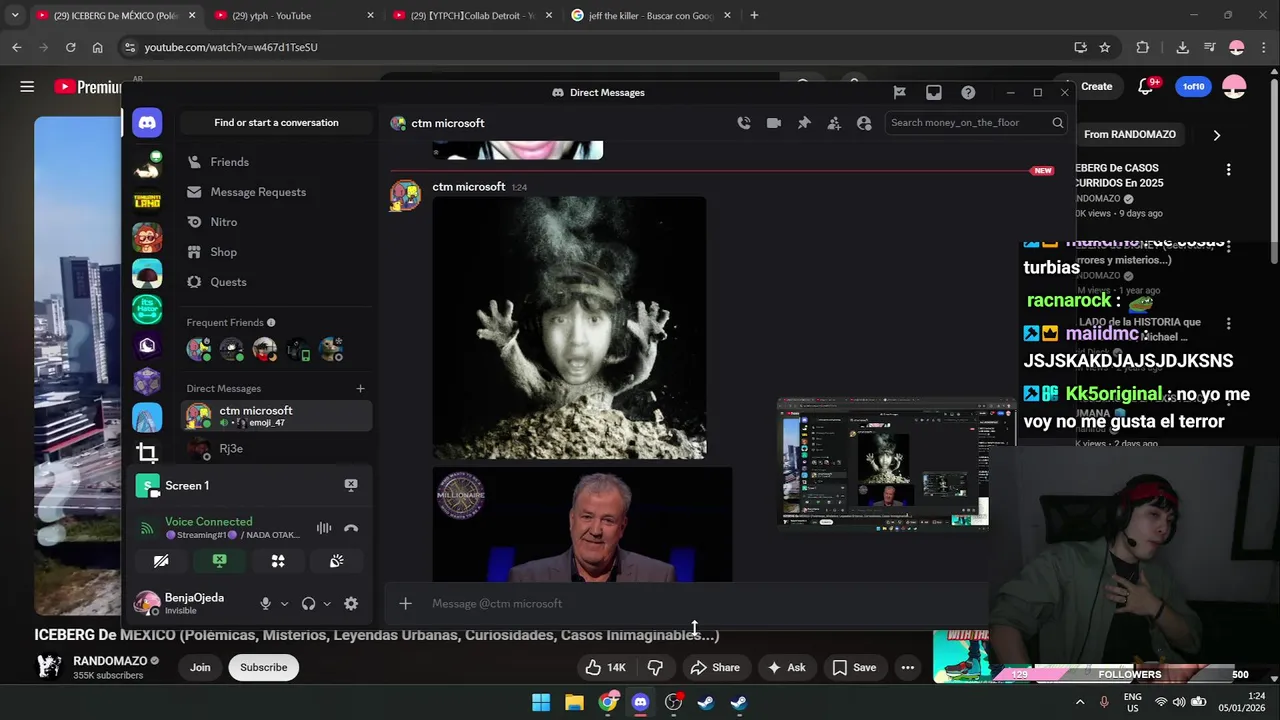The image size is (1280, 720).
Task: Disconnect from voice with the hang-up icon
Action: point(351,528)
